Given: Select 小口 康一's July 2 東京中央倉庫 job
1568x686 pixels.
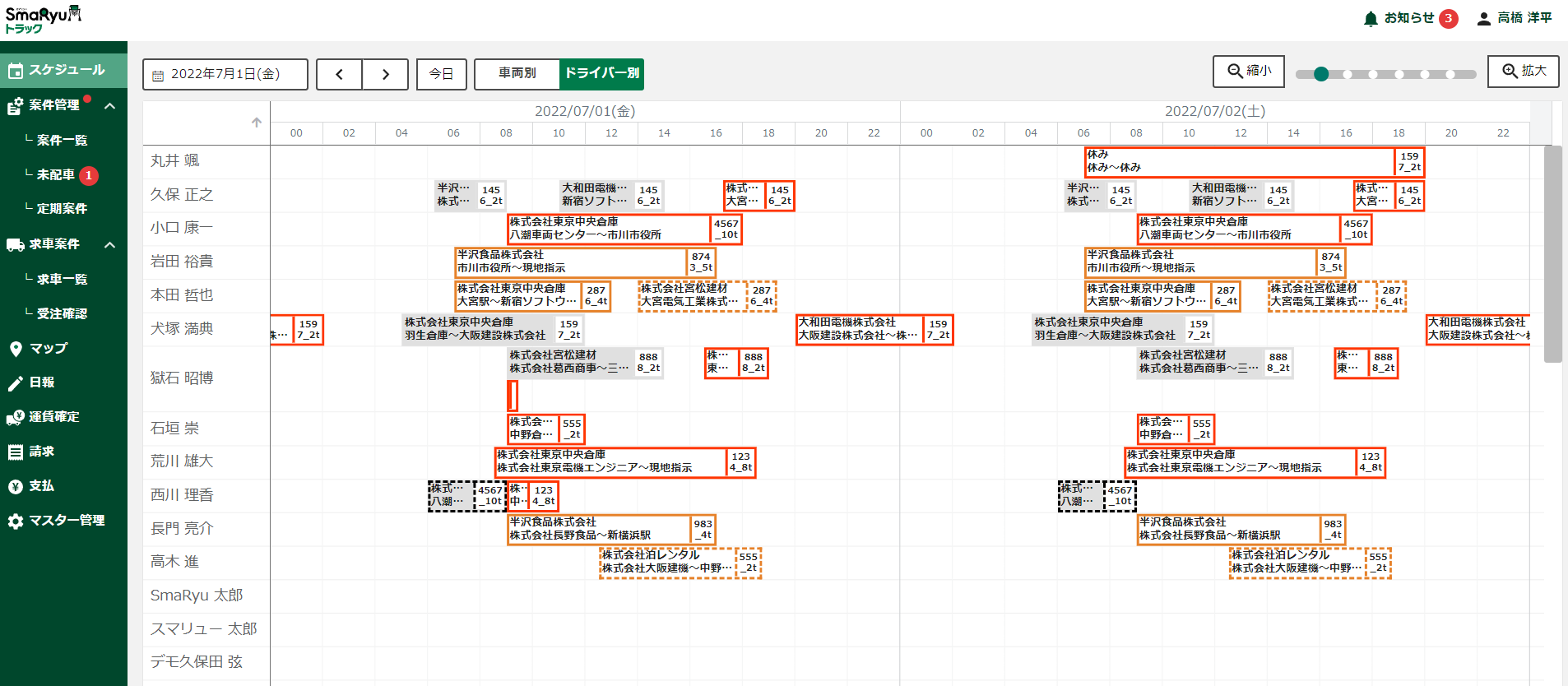Looking at the screenshot, I should pyautogui.click(x=1255, y=229).
